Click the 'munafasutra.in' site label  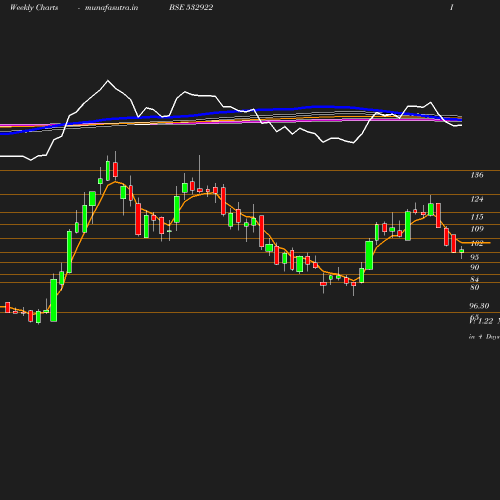(x=111, y=7)
